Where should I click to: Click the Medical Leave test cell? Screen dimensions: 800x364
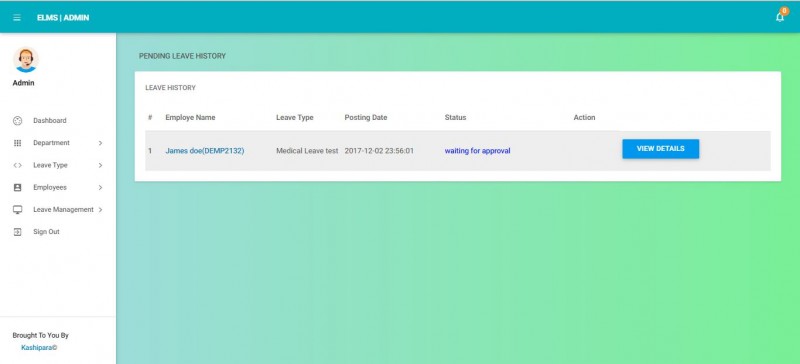(x=307, y=151)
